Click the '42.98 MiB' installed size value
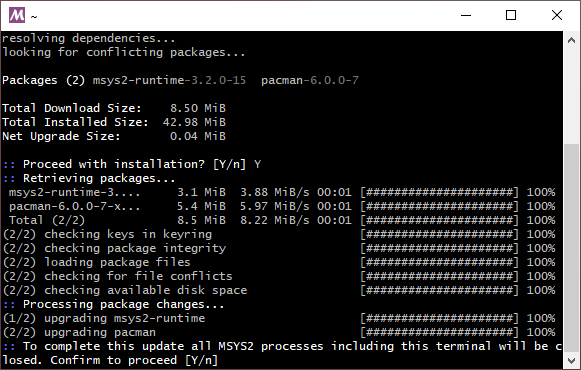 coord(194,122)
